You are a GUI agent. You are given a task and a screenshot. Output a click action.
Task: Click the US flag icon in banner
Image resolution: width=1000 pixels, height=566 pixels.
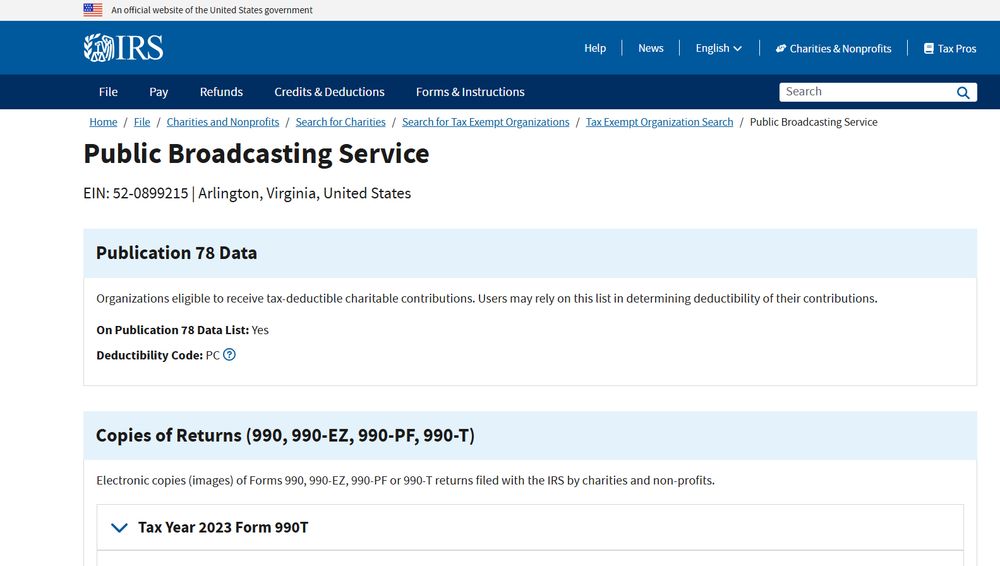(92, 10)
